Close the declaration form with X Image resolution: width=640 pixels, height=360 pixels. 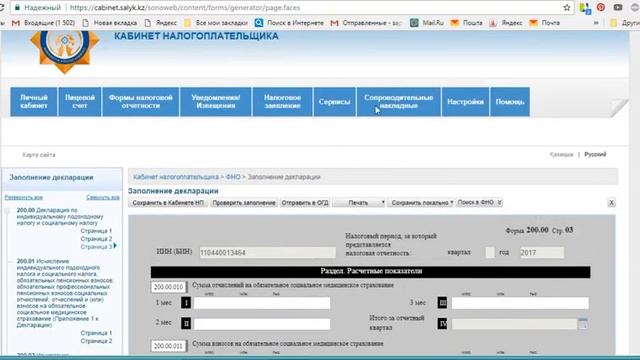pos(611,202)
